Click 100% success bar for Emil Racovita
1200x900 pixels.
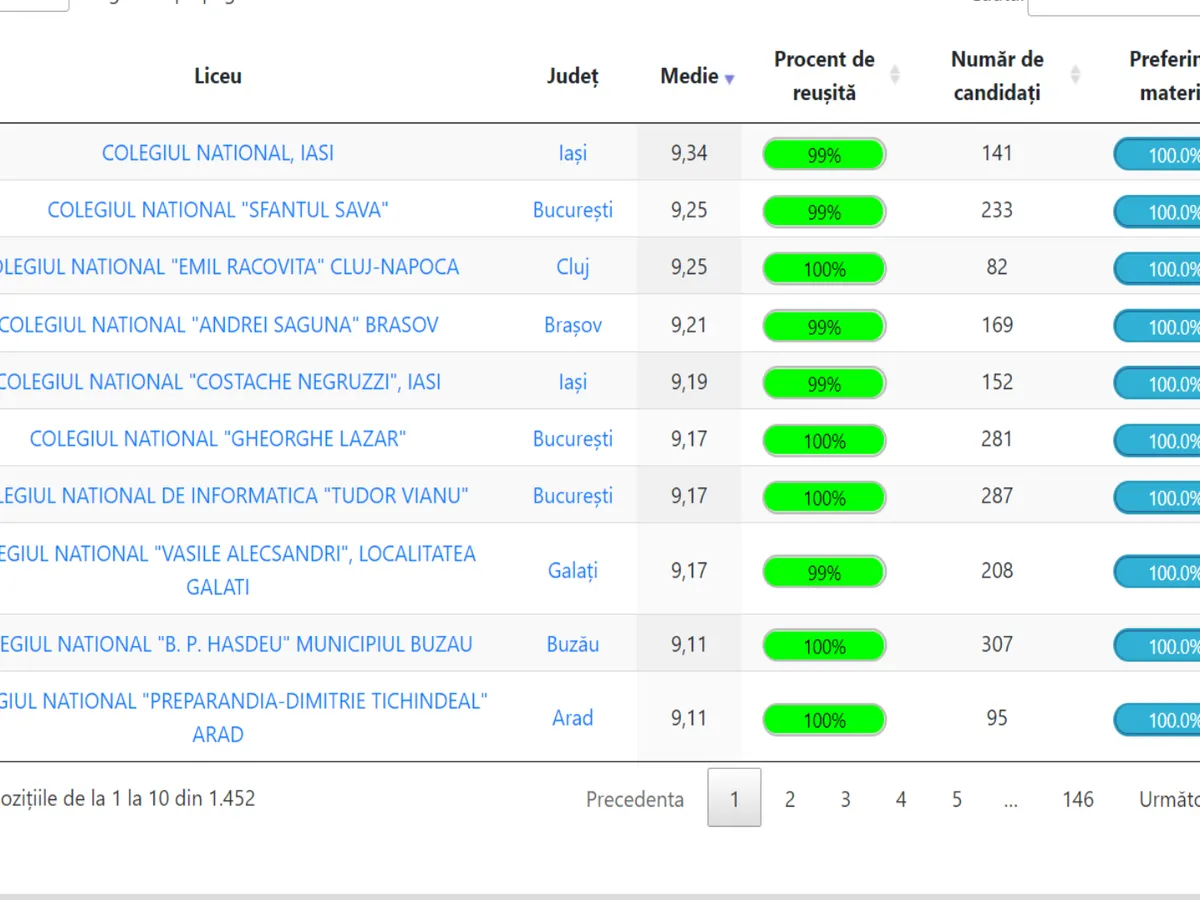click(x=824, y=269)
